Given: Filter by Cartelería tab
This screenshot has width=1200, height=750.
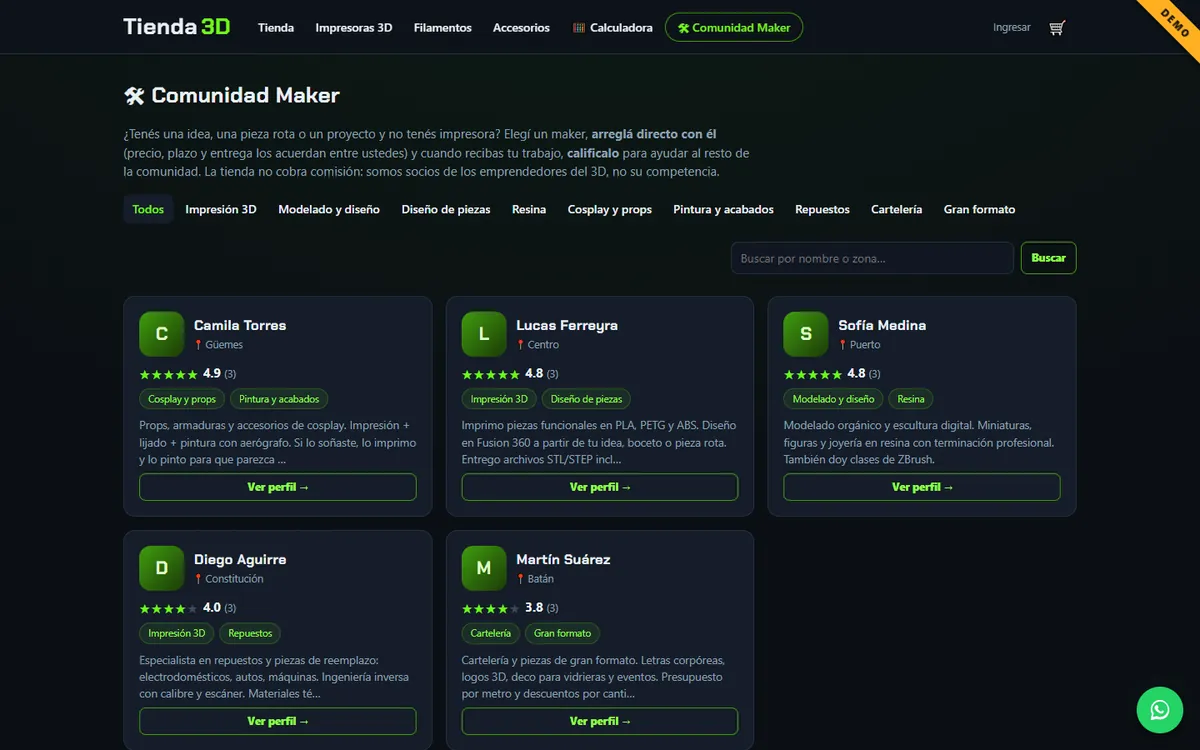Looking at the screenshot, I should point(897,209).
